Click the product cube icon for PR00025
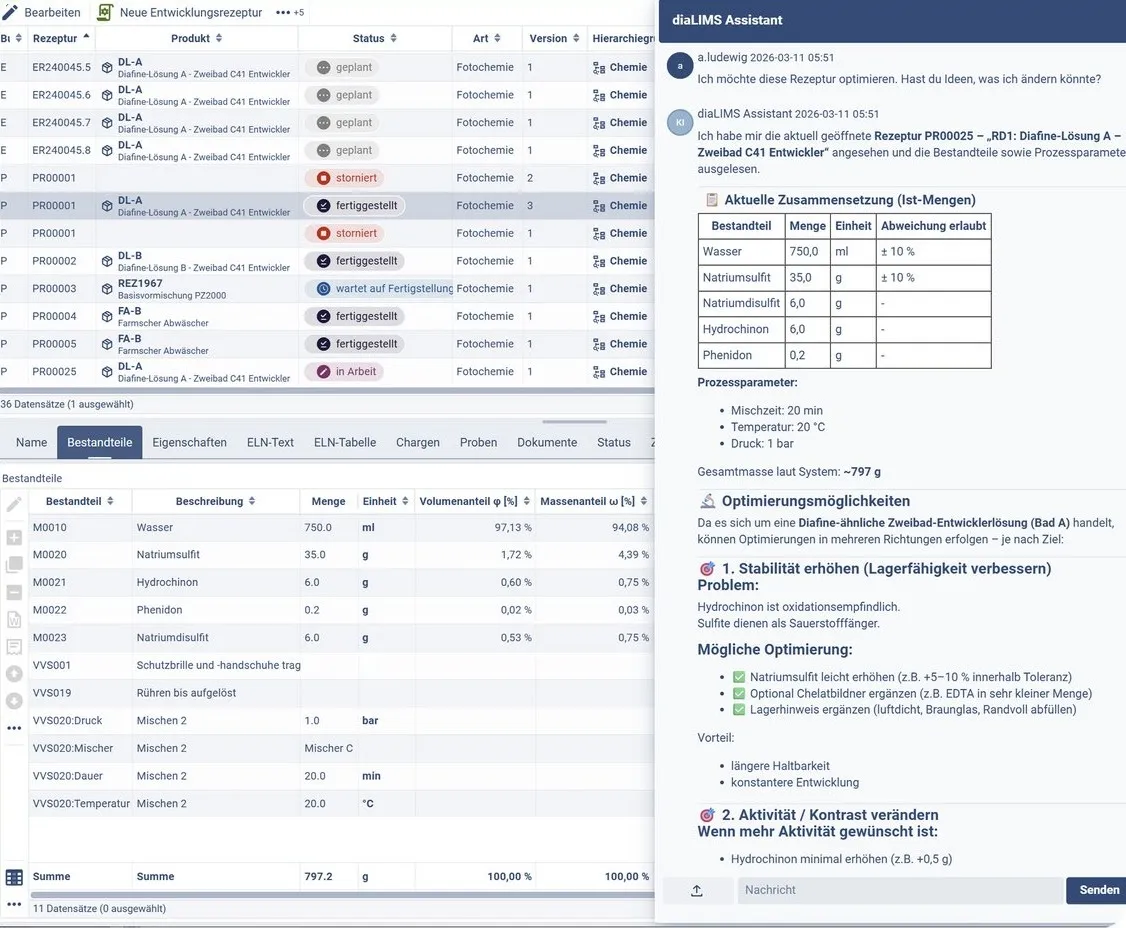The width and height of the screenshot is (1126, 928). 107,372
